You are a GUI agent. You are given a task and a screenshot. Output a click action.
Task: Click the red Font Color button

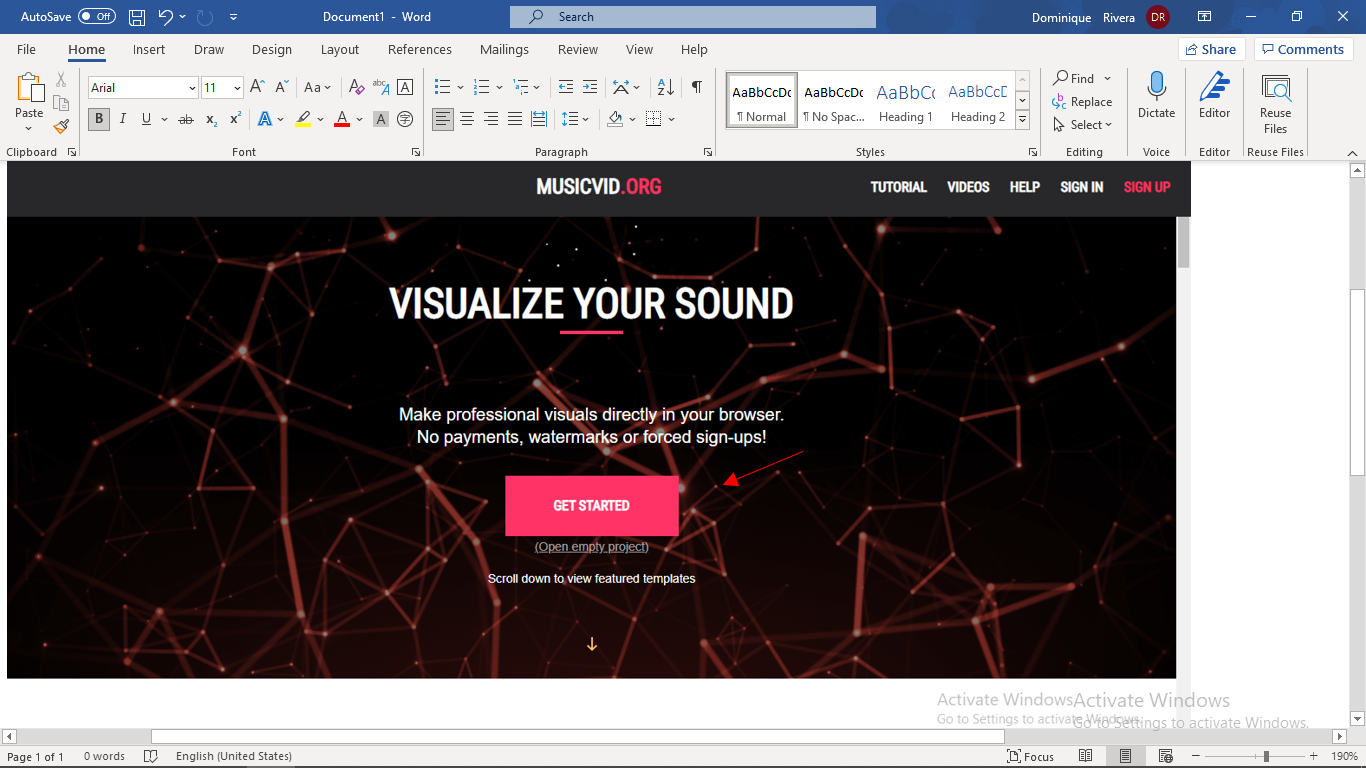click(x=342, y=119)
